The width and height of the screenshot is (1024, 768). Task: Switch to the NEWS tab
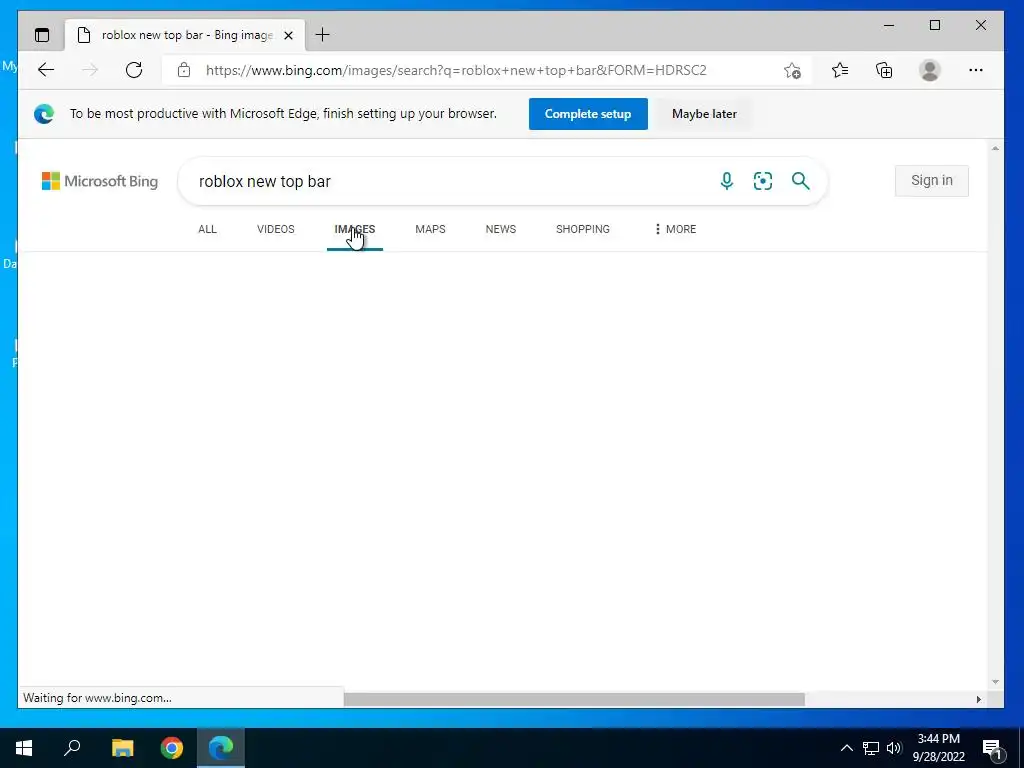coord(501,229)
